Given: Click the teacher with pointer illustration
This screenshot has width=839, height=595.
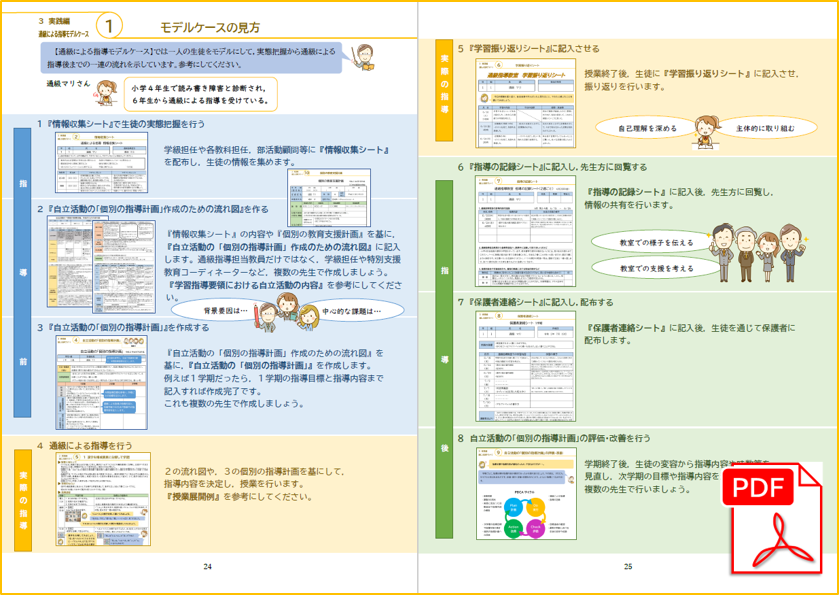Looking at the screenshot, I should coord(362,58).
